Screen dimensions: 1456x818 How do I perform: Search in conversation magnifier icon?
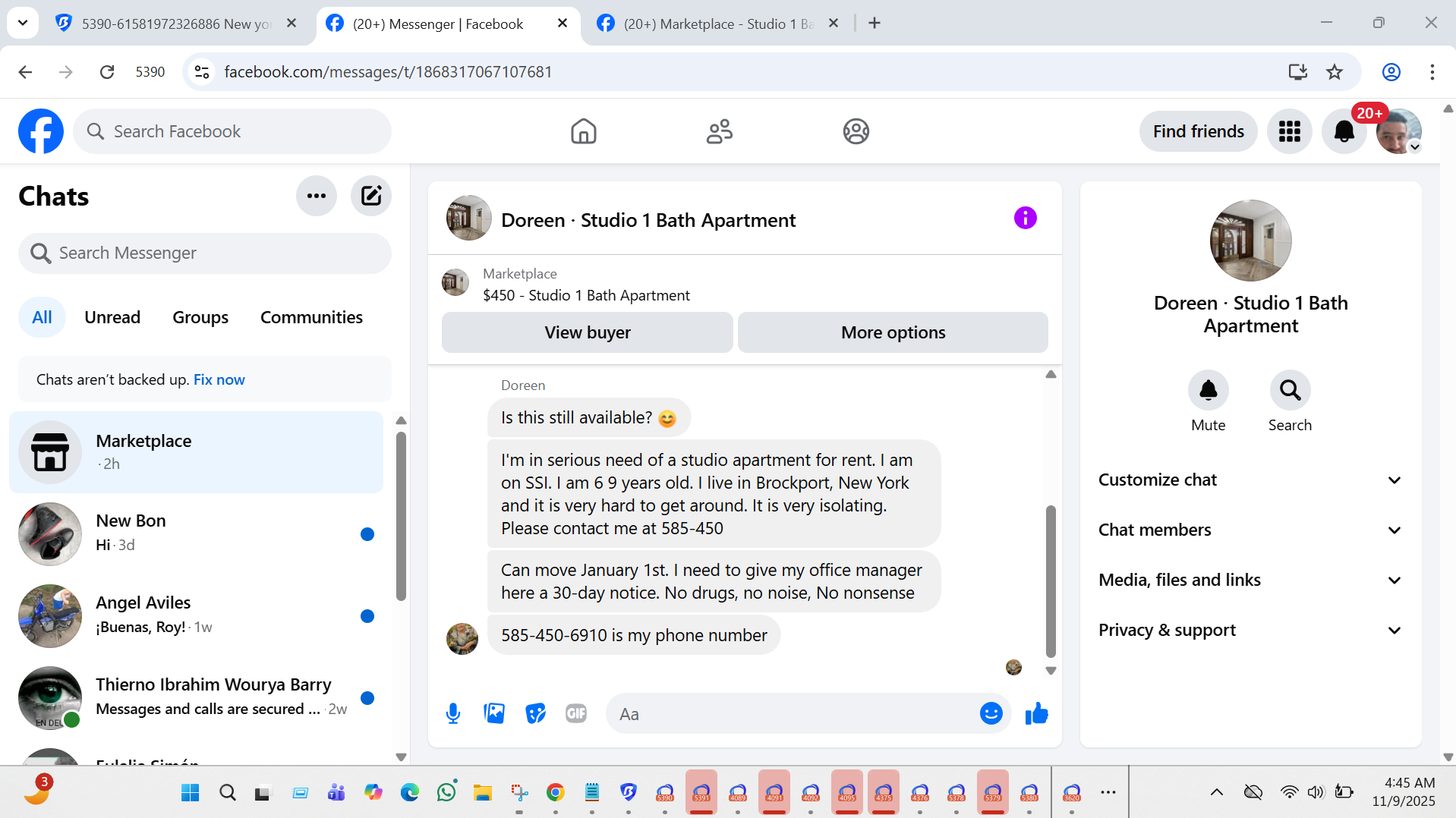pyautogui.click(x=1290, y=390)
